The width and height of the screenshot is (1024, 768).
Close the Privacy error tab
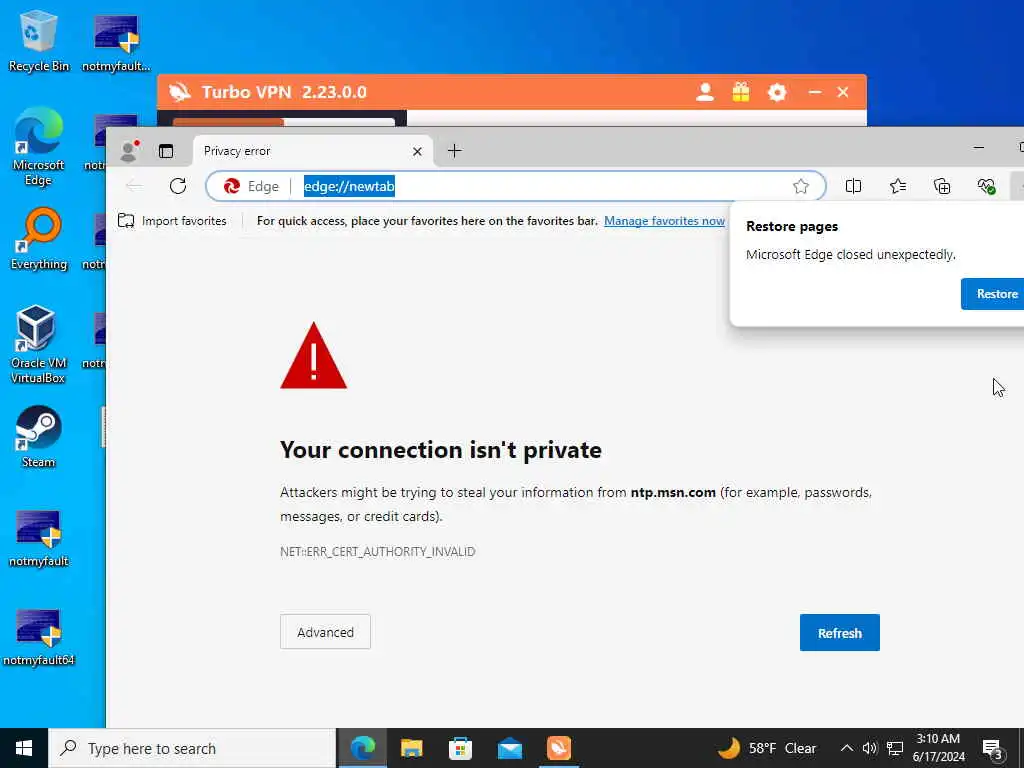(417, 152)
